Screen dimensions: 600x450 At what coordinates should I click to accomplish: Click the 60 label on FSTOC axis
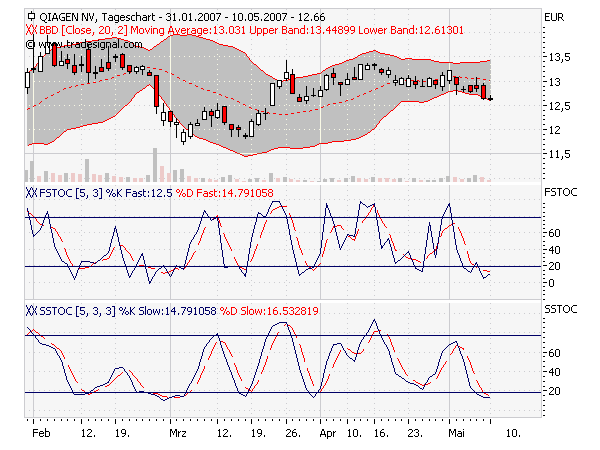554,233
